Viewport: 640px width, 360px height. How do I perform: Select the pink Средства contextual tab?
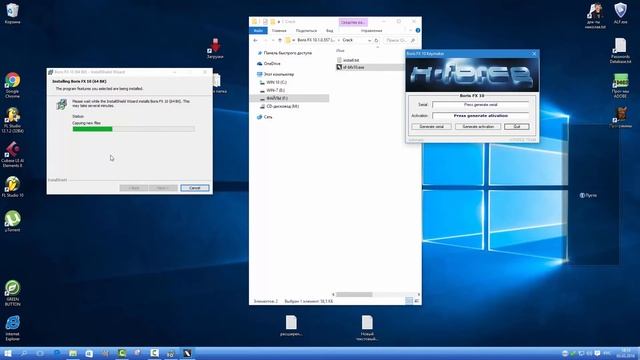tap(353, 22)
